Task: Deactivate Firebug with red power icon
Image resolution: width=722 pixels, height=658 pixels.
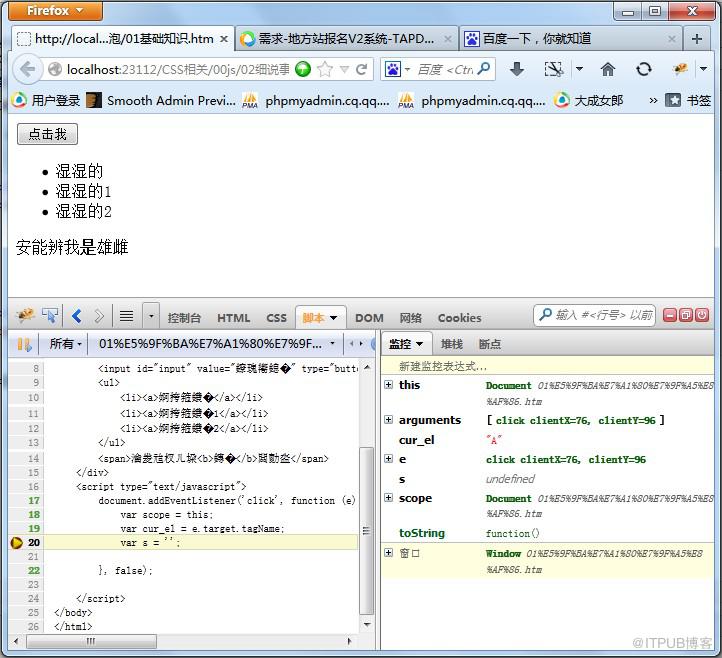Action: [702, 315]
